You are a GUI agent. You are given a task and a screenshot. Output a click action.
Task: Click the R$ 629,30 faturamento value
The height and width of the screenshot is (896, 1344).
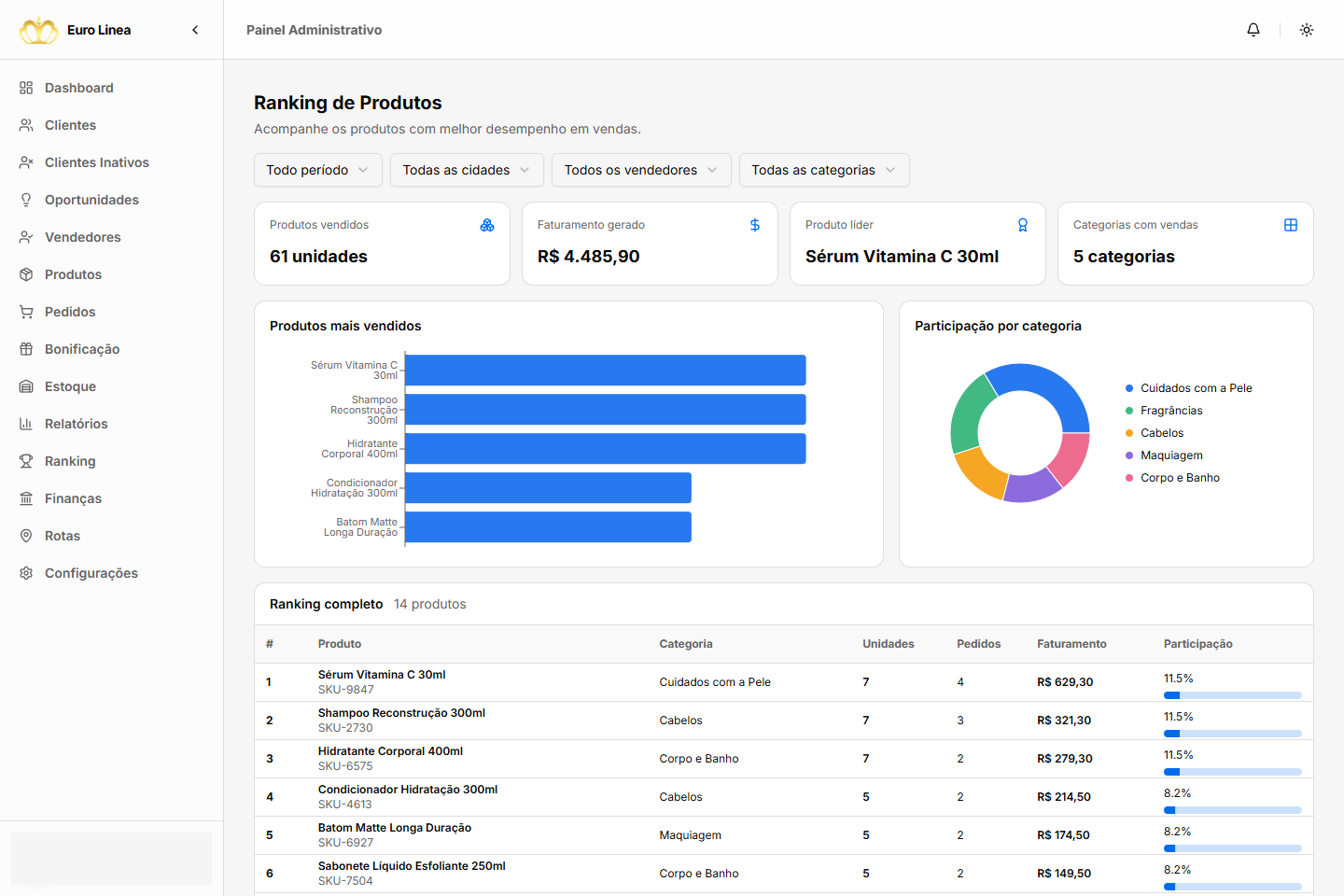click(1065, 682)
